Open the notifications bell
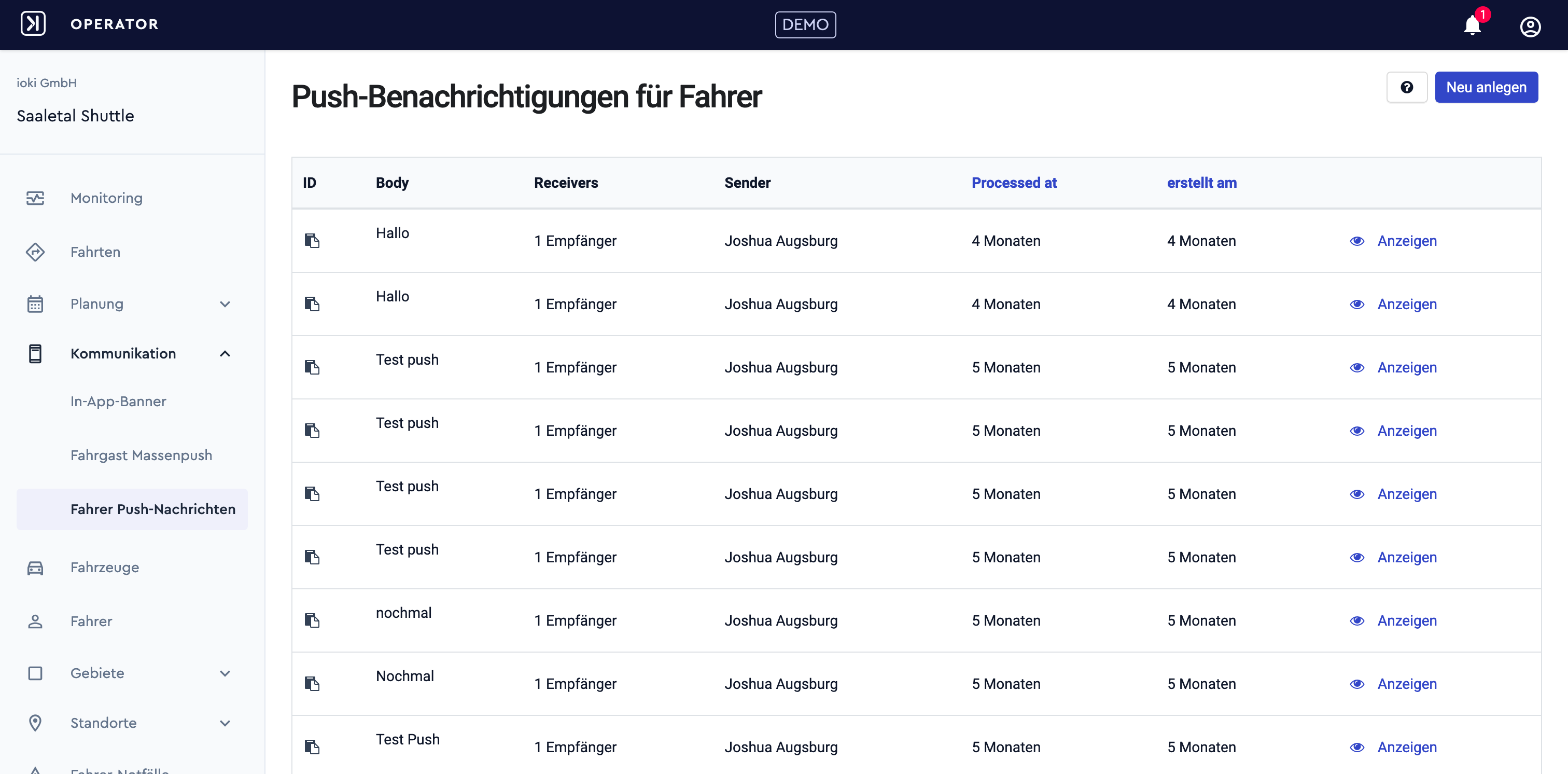The image size is (1568, 774). [x=1473, y=25]
